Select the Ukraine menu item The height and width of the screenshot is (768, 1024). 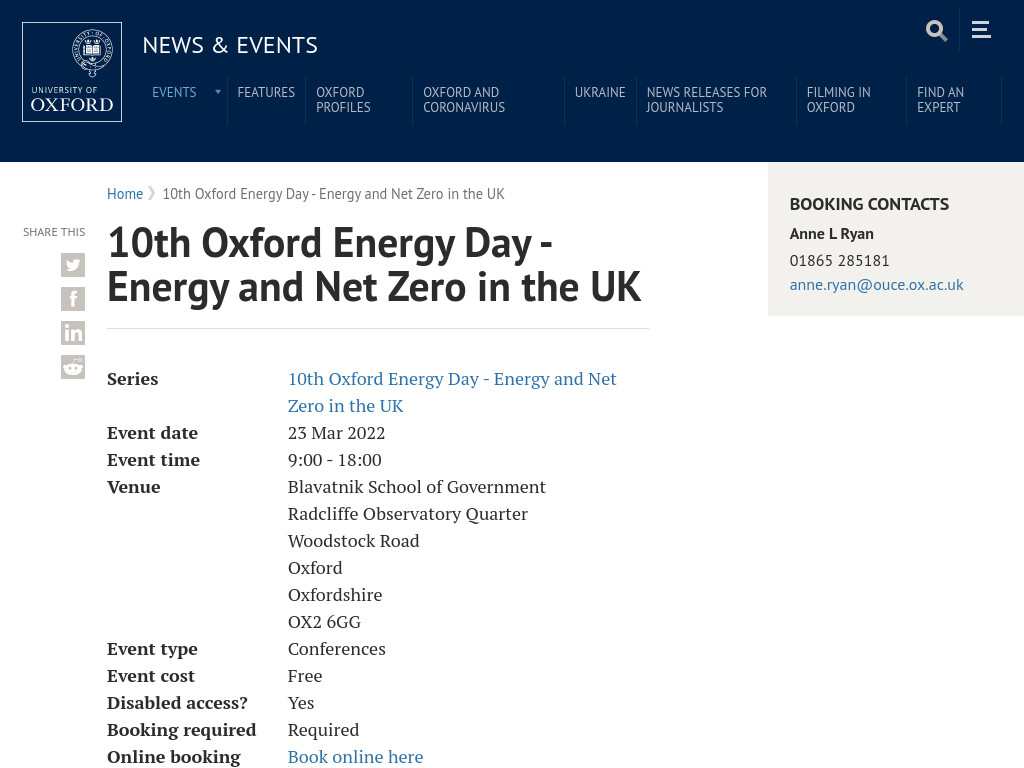click(600, 92)
